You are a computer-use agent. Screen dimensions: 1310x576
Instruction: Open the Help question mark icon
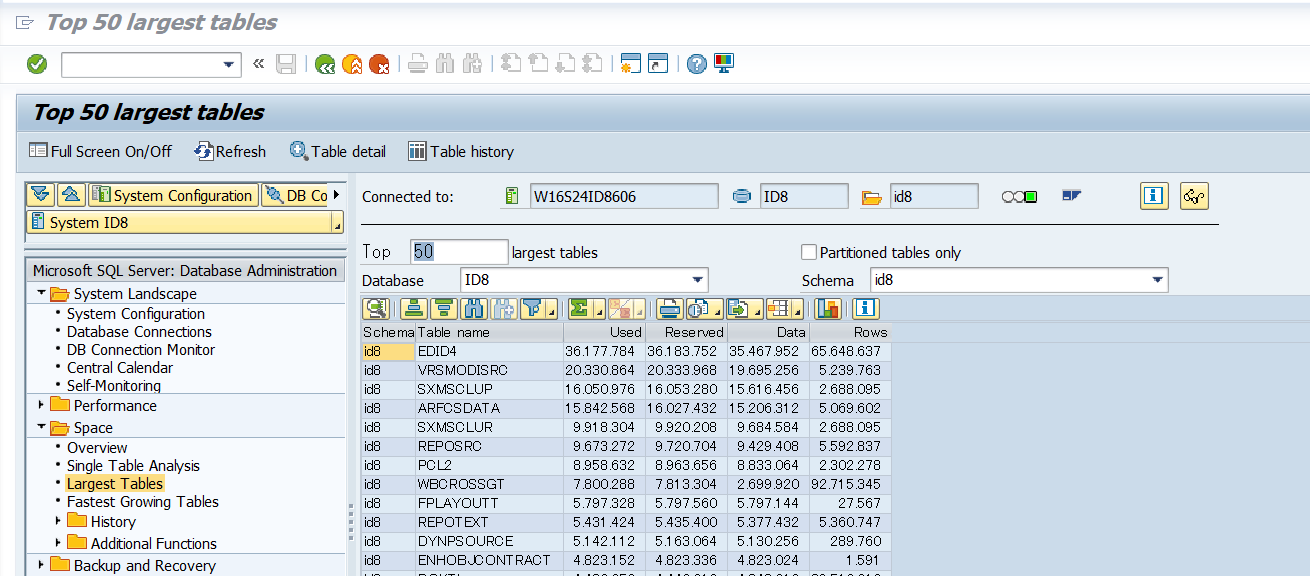[x=697, y=64]
